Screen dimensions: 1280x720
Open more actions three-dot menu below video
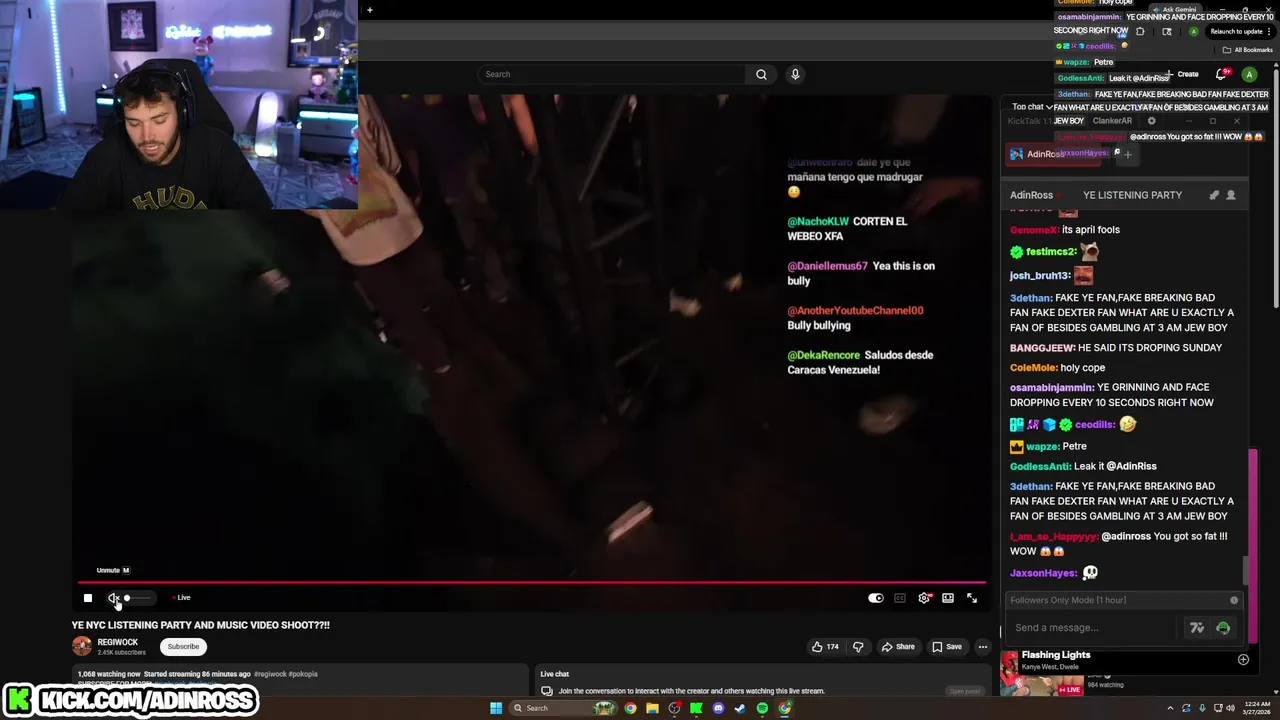tap(983, 647)
